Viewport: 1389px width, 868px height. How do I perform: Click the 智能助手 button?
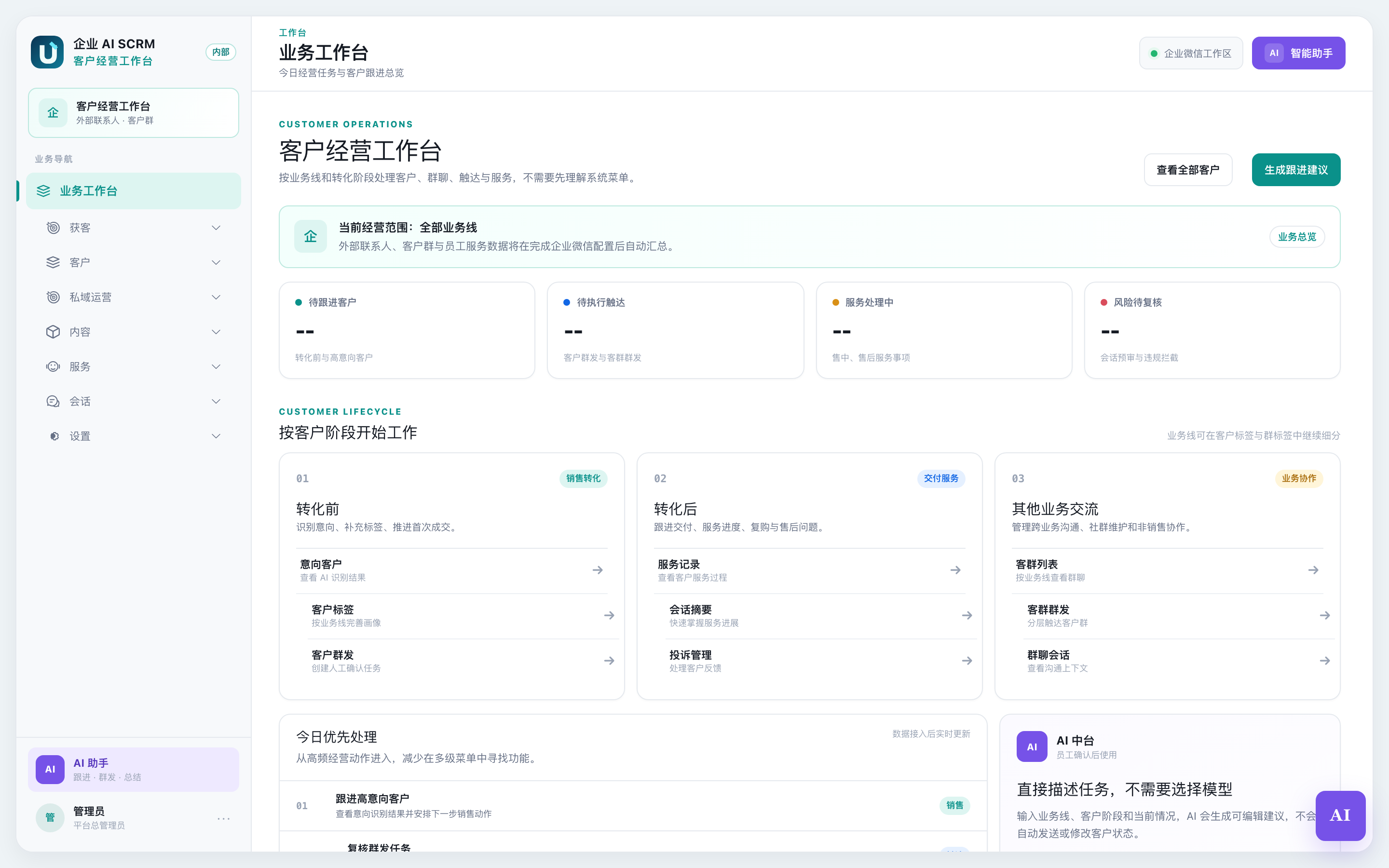click(x=1298, y=53)
